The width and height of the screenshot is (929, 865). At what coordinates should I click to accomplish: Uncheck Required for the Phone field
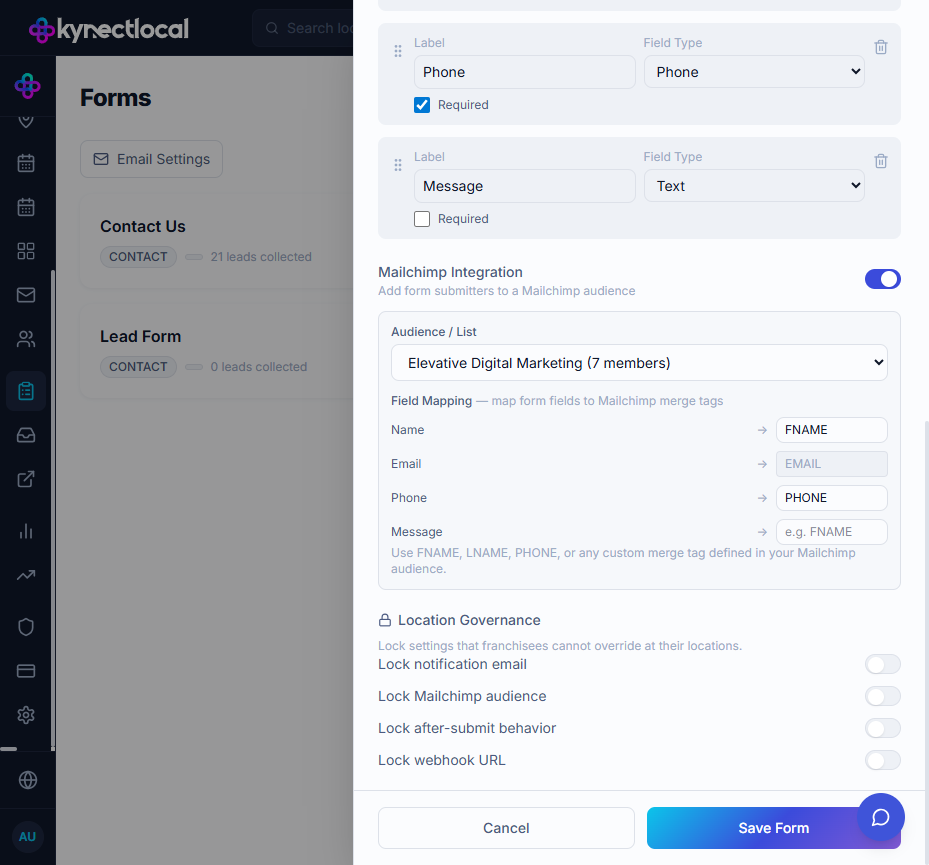tap(422, 105)
